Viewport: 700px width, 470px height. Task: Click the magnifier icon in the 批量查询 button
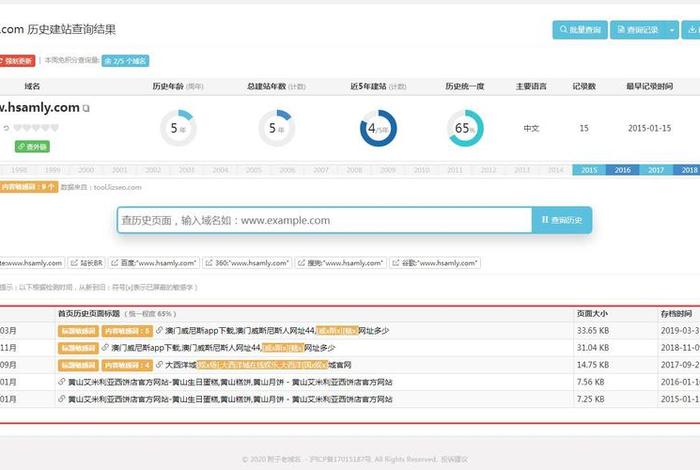tap(563, 29)
